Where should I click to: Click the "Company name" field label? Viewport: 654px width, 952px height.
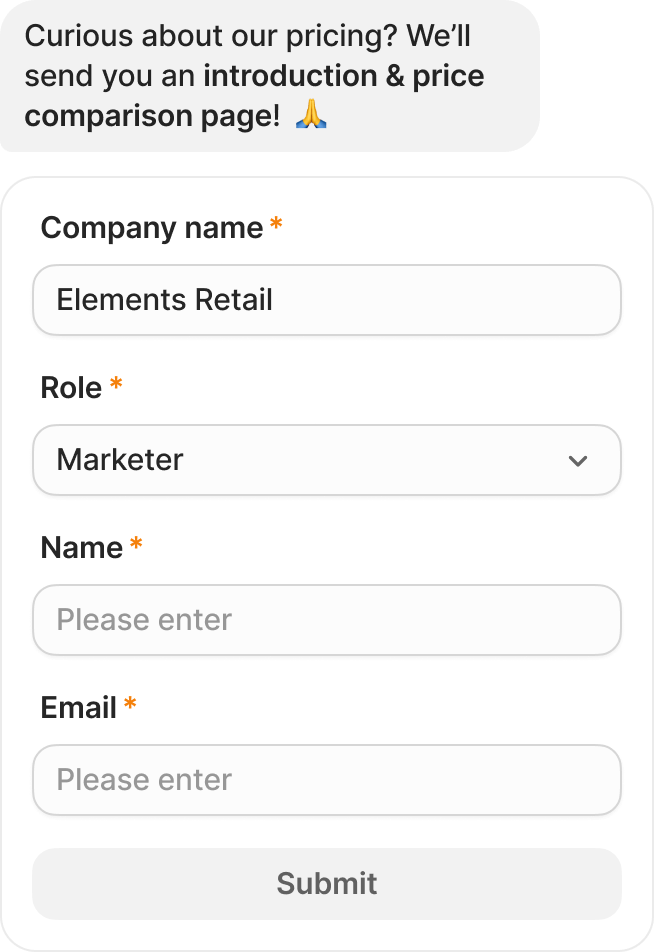pos(152,228)
